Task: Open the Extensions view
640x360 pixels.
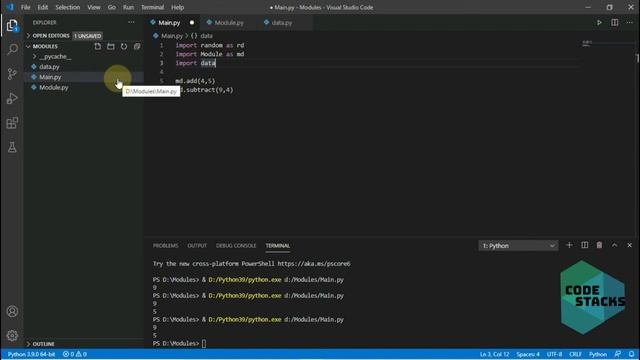Action: (12, 123)
